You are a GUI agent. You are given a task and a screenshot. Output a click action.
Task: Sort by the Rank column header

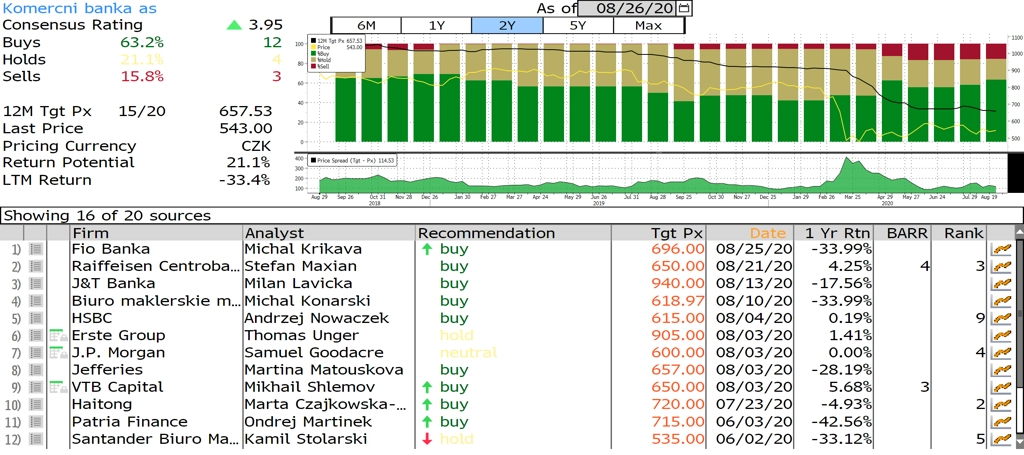click(960, 233)
